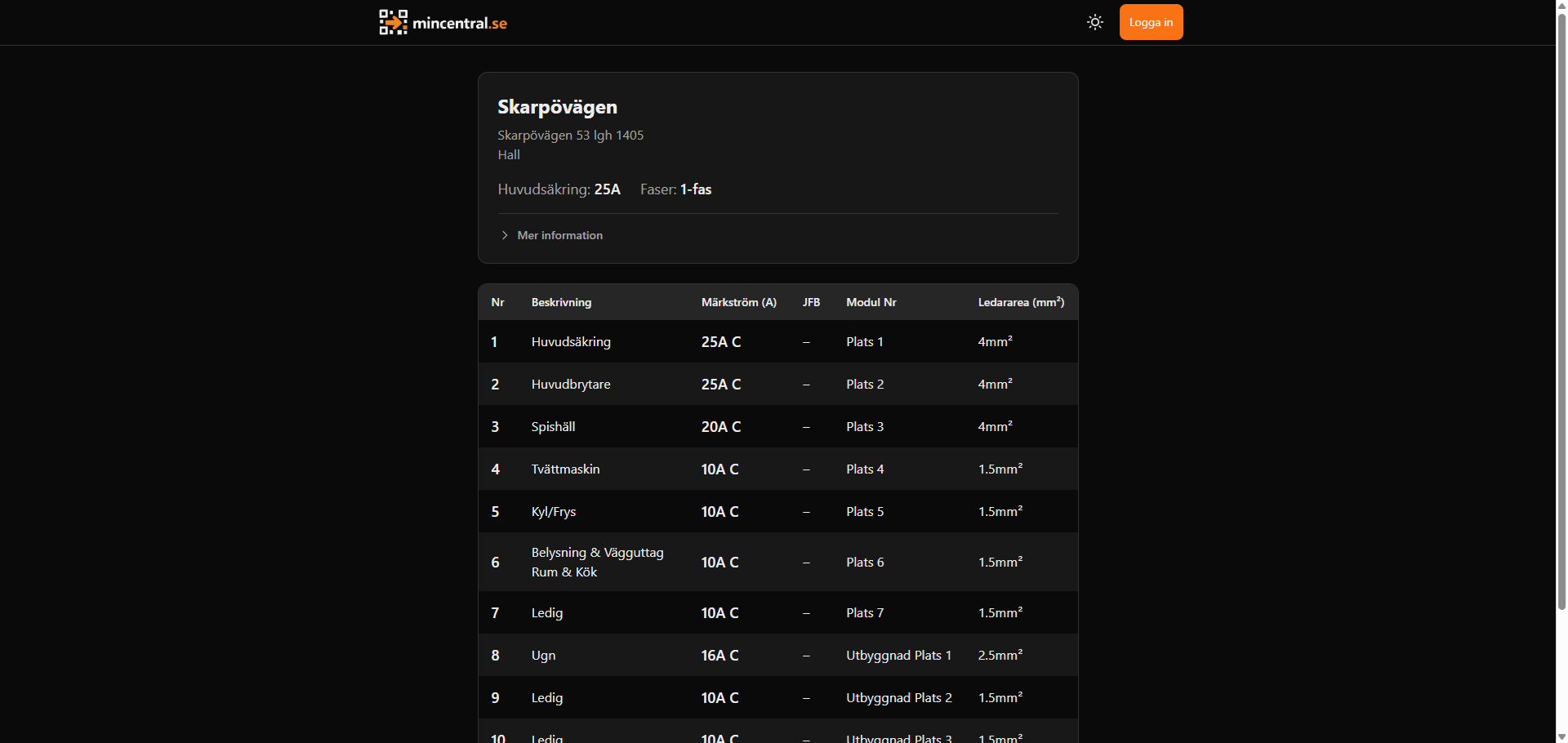Click 25A C rating in Huvudsäkring row
This screenshot has height=743, width=1568.
[721, 342]
